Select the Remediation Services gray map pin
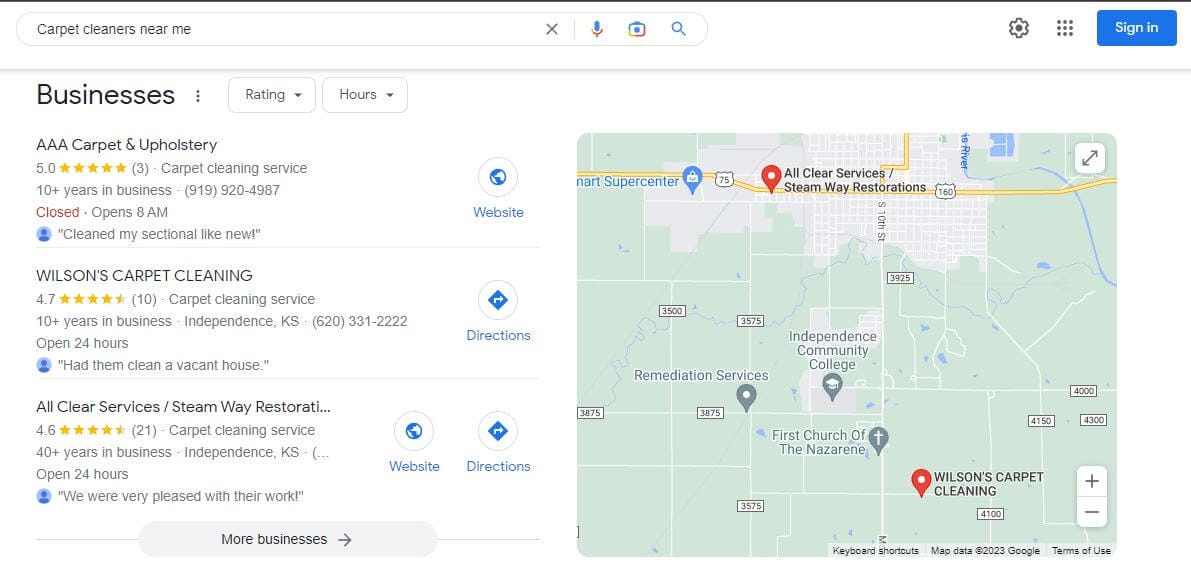 point(747,397)
